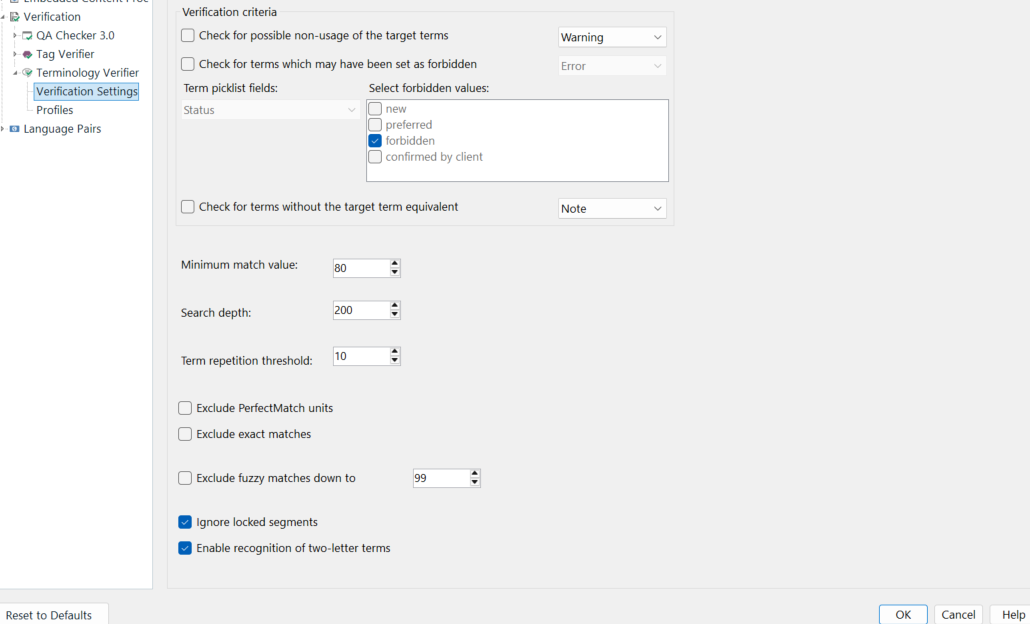Viewport: 1030px width, 624px height.
Task: Click the Reset to Defaults button
Action: tap(50, 615)
